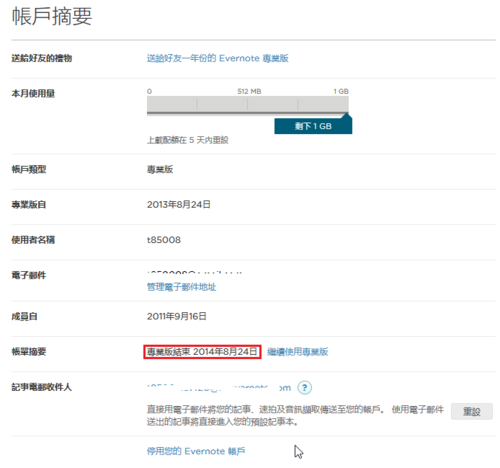This screenshot has height=468, width=500.
Task: Click the 1 GB usage scale marker
Action: coord(341,91)
